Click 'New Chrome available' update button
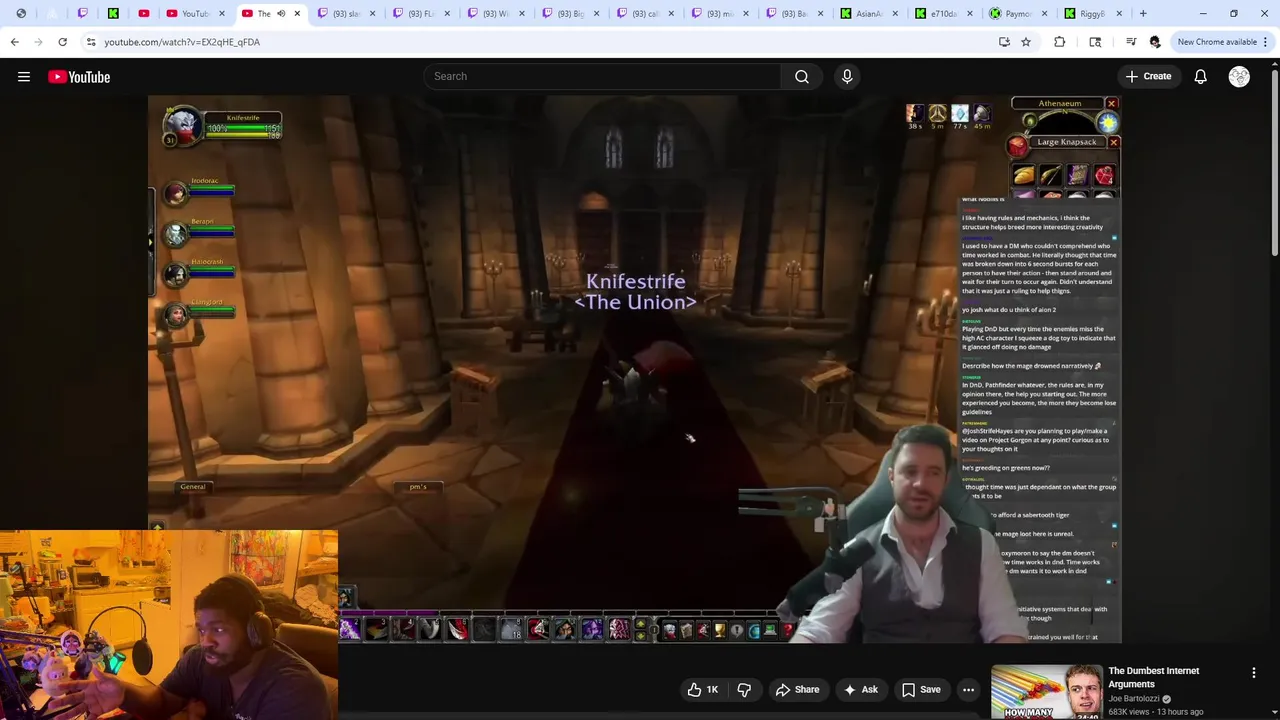The image size is (1280, 720). click(1217, 42)
